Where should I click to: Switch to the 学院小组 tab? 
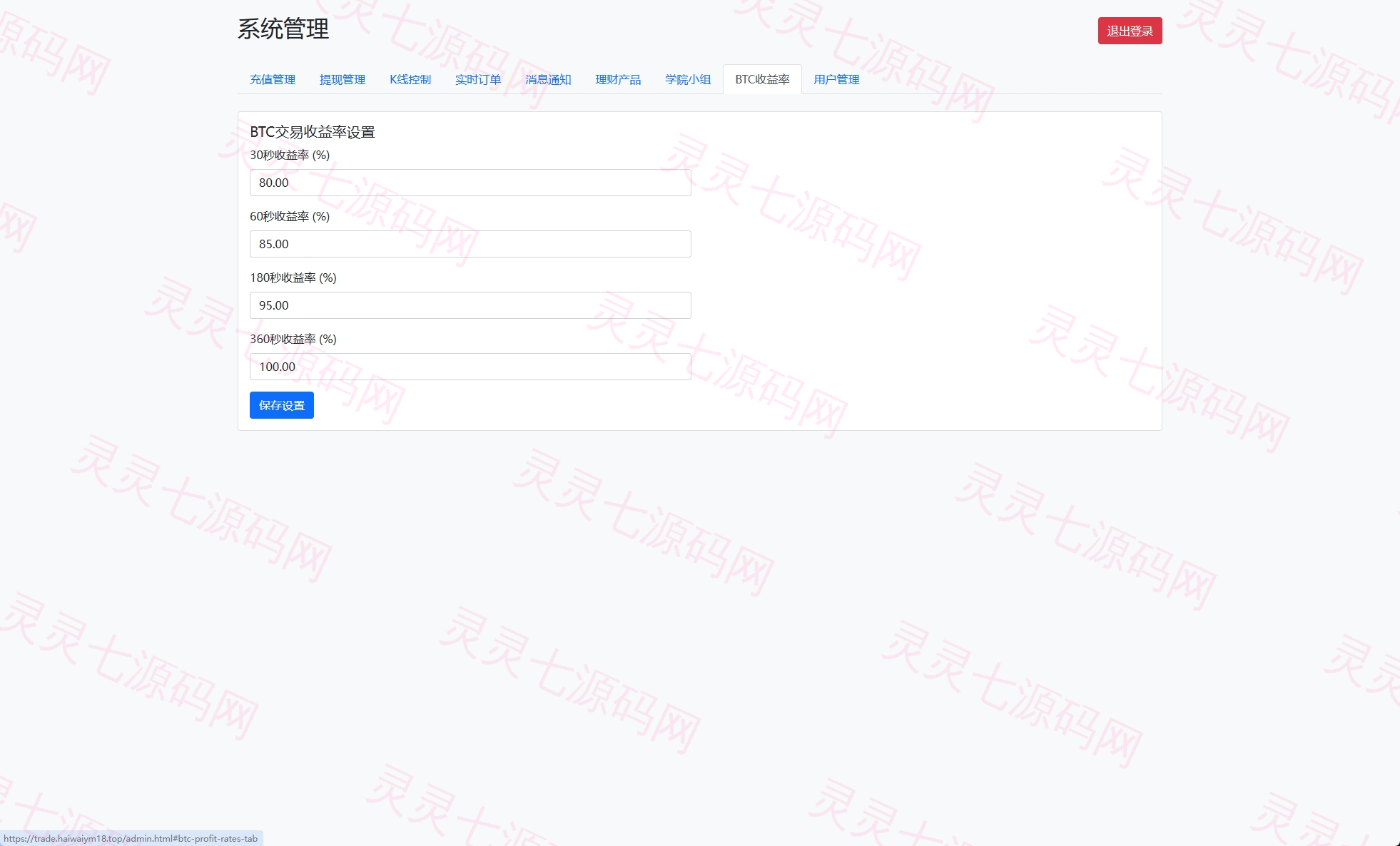[688, 79]
